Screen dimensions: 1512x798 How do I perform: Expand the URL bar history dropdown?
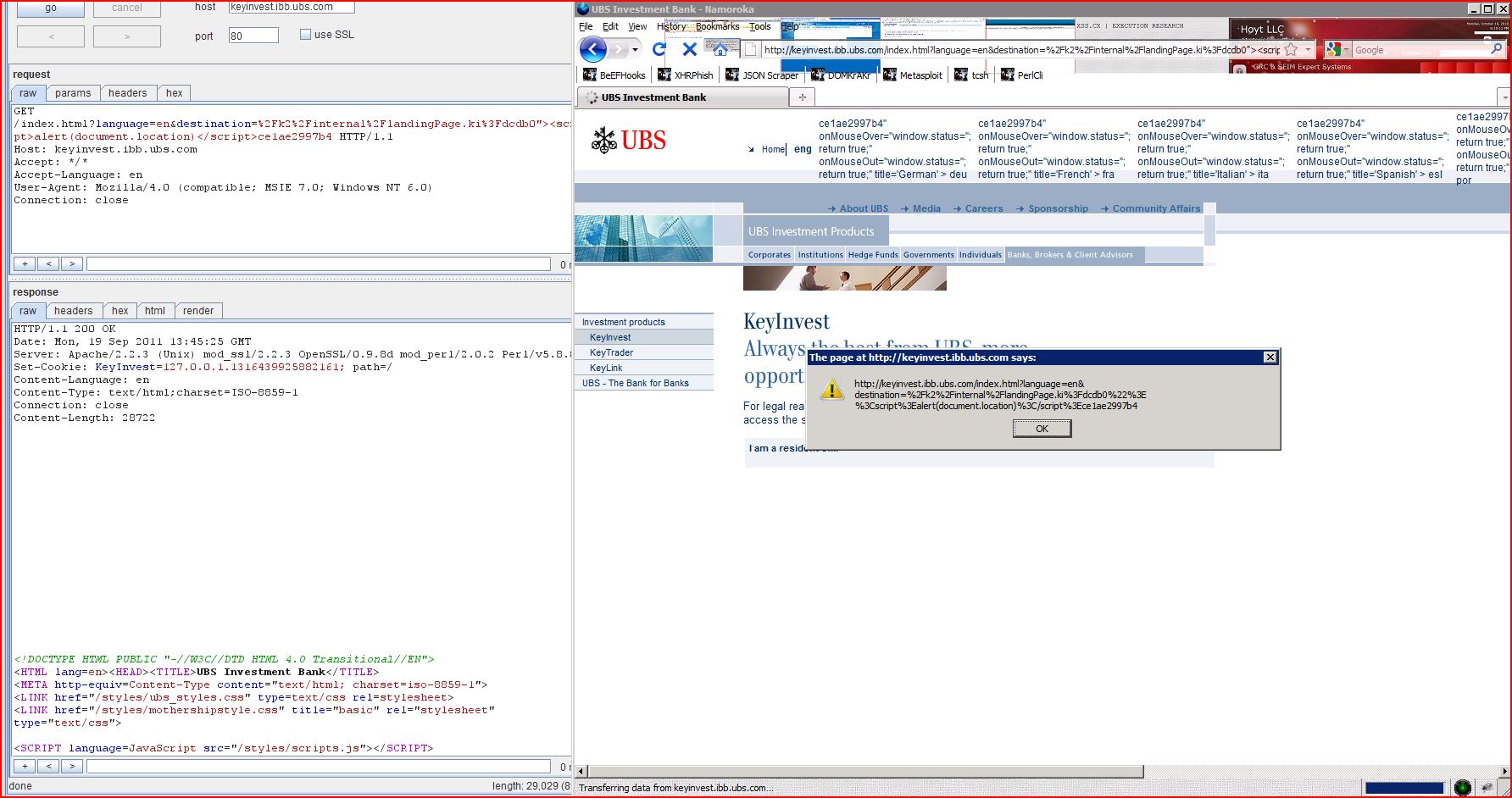coord(1308,50)
